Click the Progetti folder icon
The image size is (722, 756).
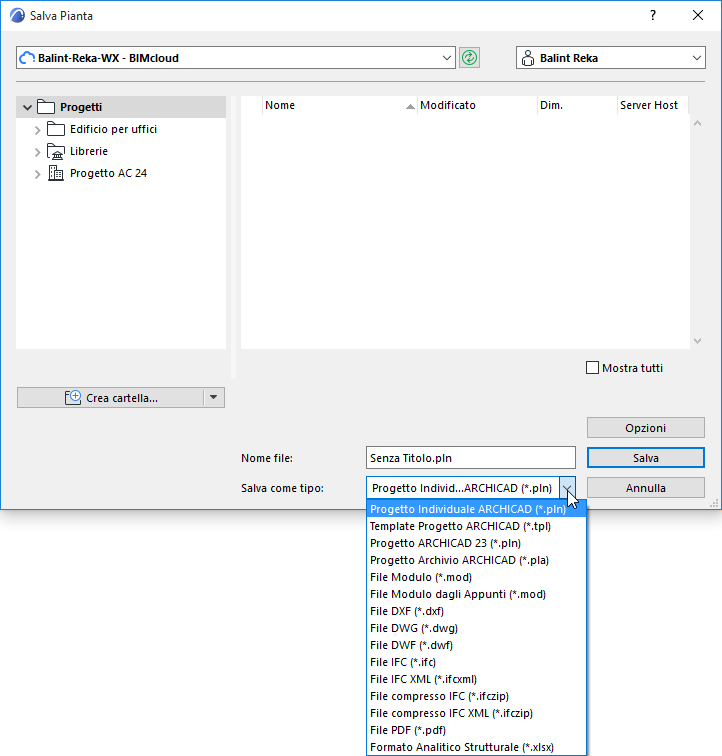click(x=46, y=107)
